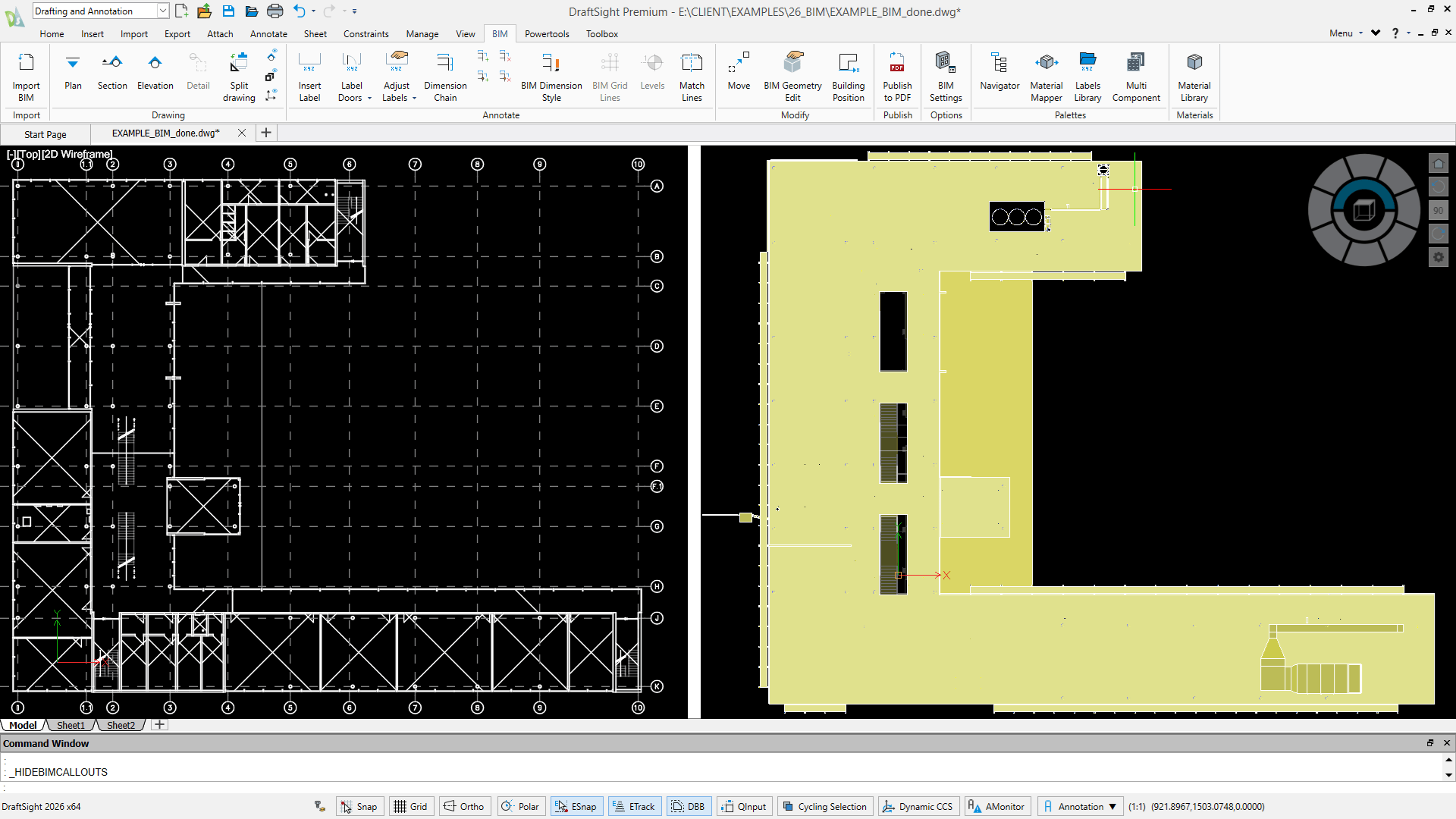Click the Print icon in quick access toolbar

275,11
